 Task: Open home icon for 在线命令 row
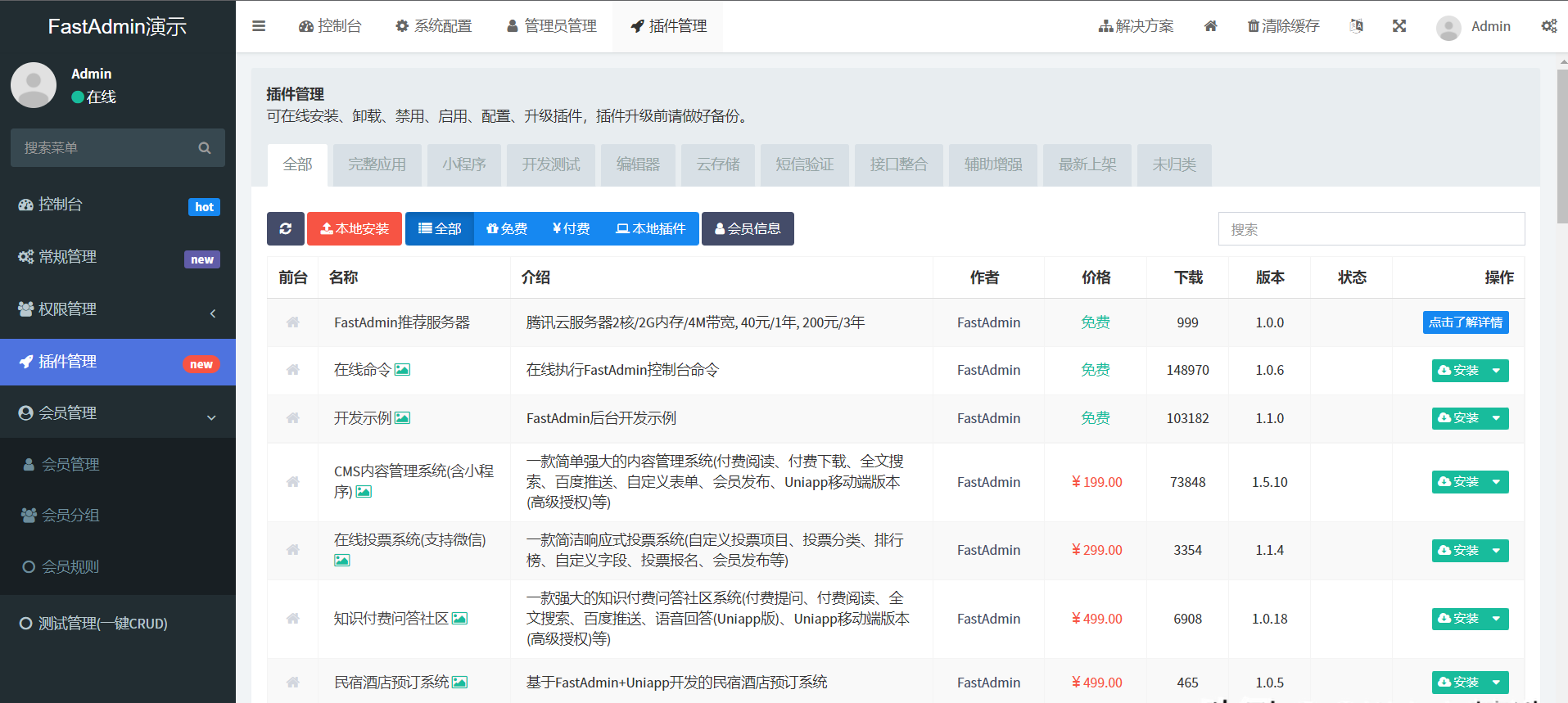coord(292,370)
